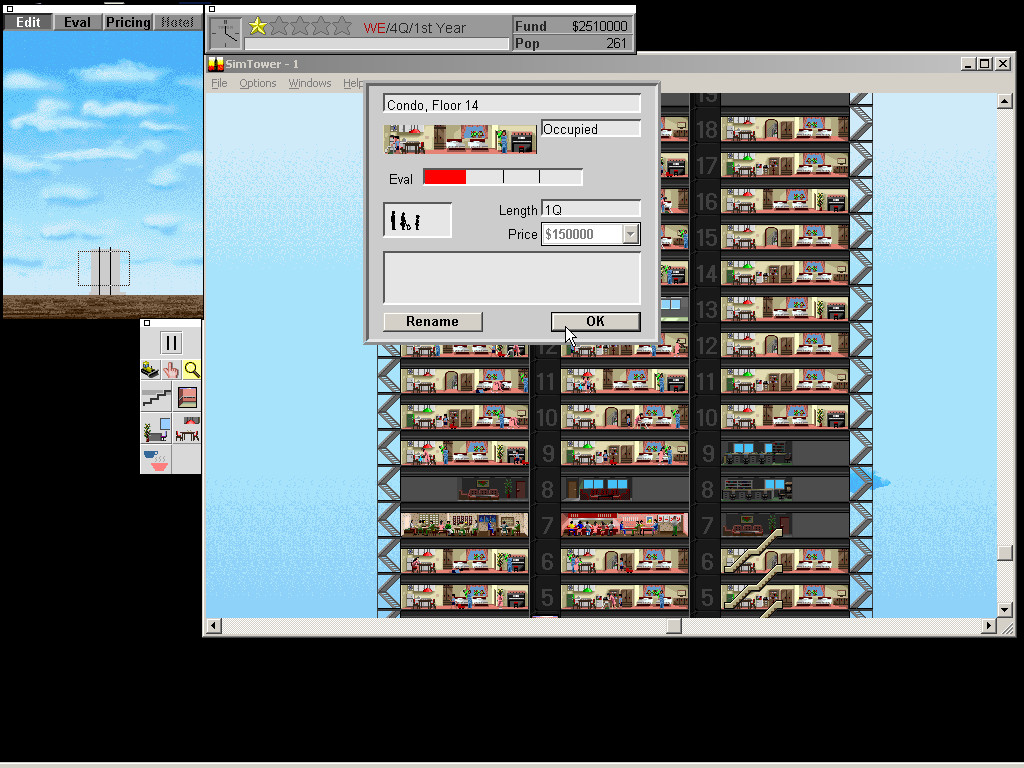
Task: Select the magnifying glass inspect tool
Action: point(192,370)
